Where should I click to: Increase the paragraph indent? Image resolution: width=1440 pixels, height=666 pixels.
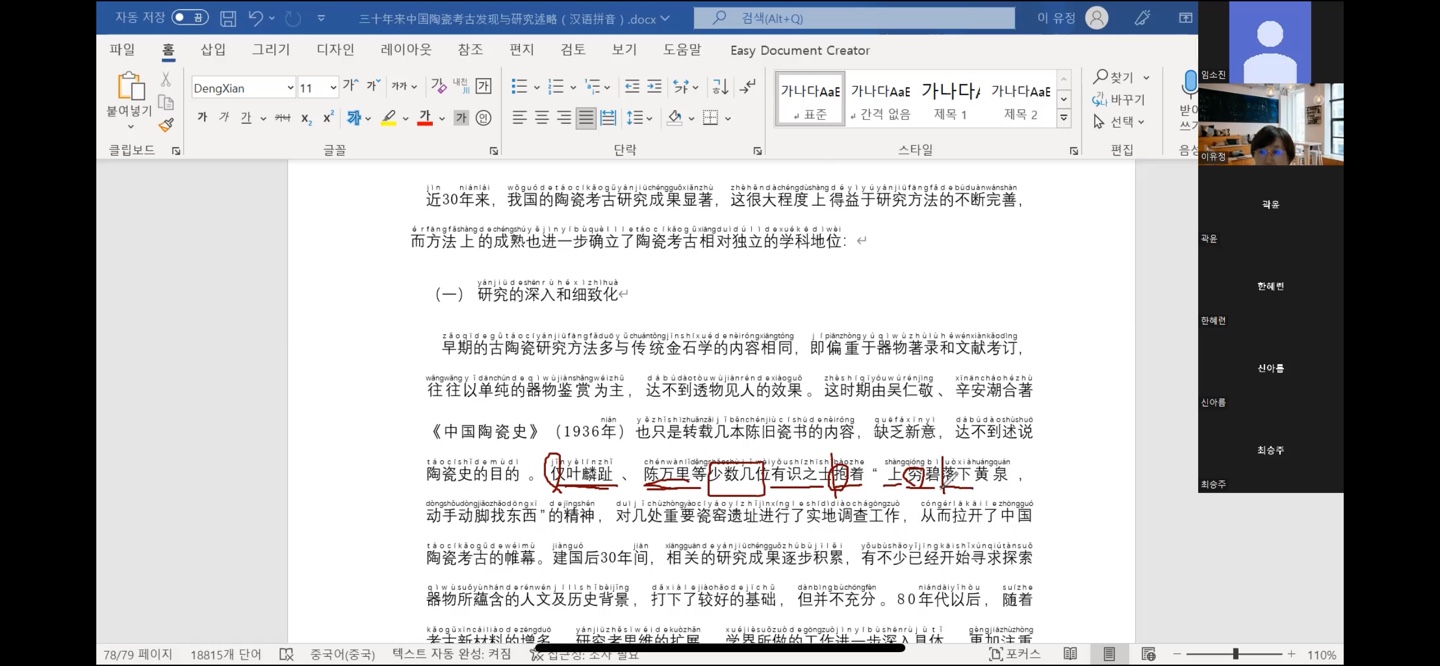tap(654, 87)
